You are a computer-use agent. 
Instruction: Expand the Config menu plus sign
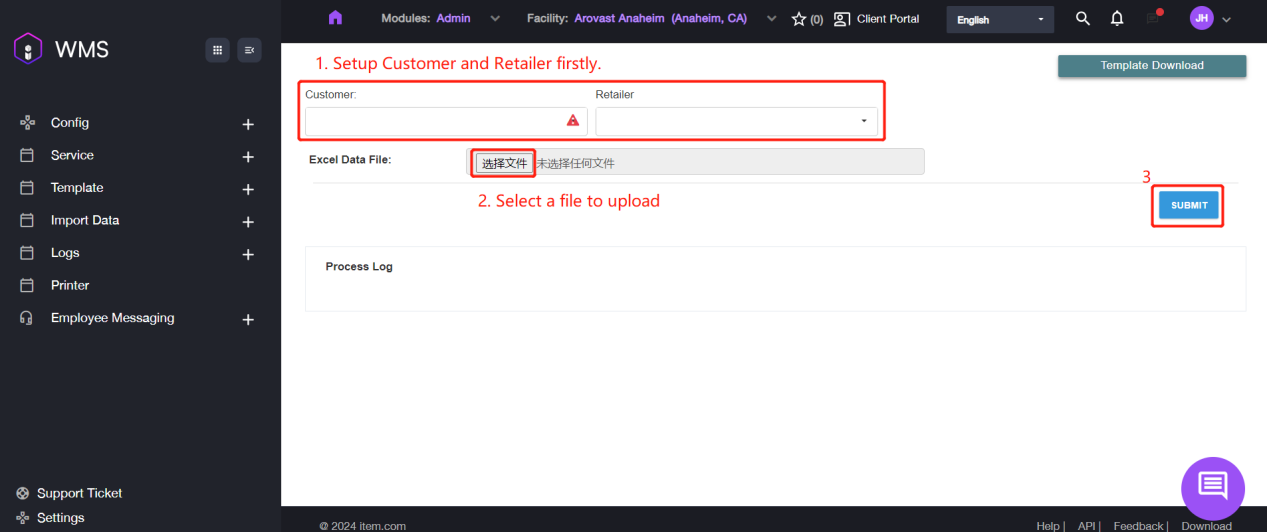(x=248, y=124)
